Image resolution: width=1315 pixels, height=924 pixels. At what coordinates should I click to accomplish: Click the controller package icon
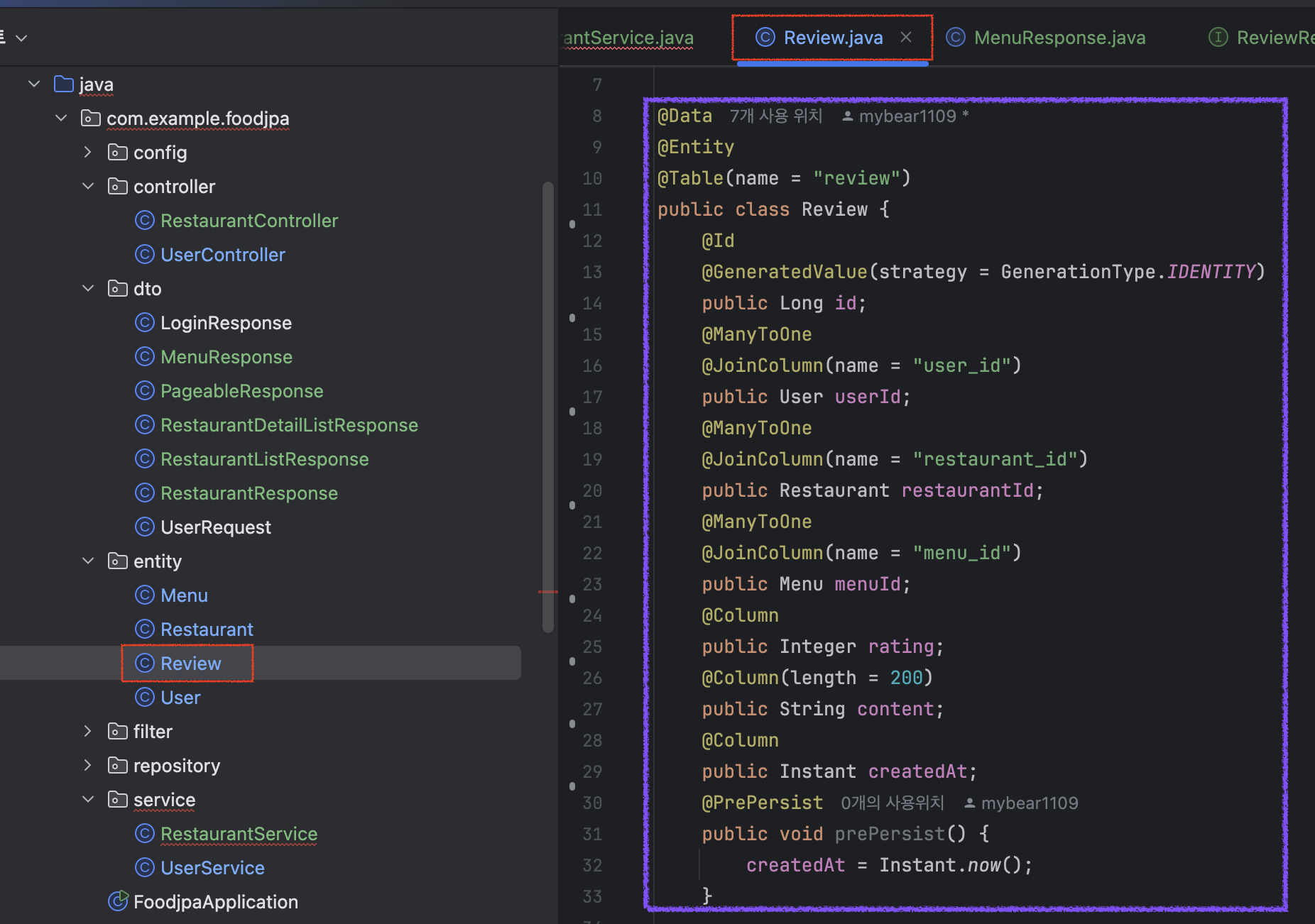[117, 186]
